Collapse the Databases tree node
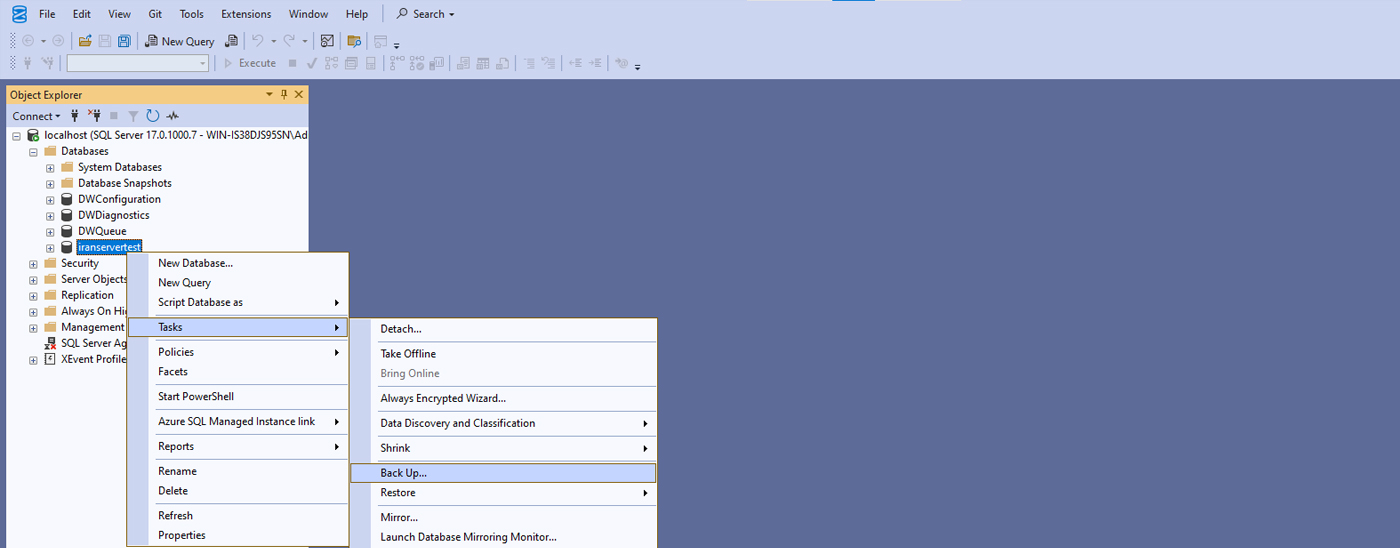This screenshot has width=1400, height=548. click(33, 152)
